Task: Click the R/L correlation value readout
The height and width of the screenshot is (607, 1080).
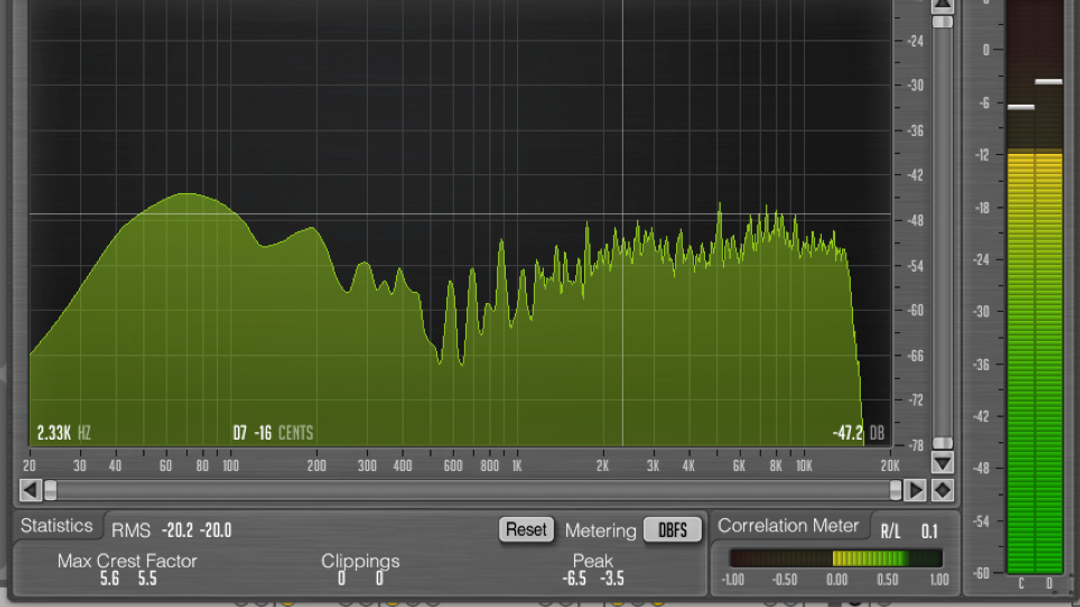Action: pyautogui.click(x=929, y=531)
